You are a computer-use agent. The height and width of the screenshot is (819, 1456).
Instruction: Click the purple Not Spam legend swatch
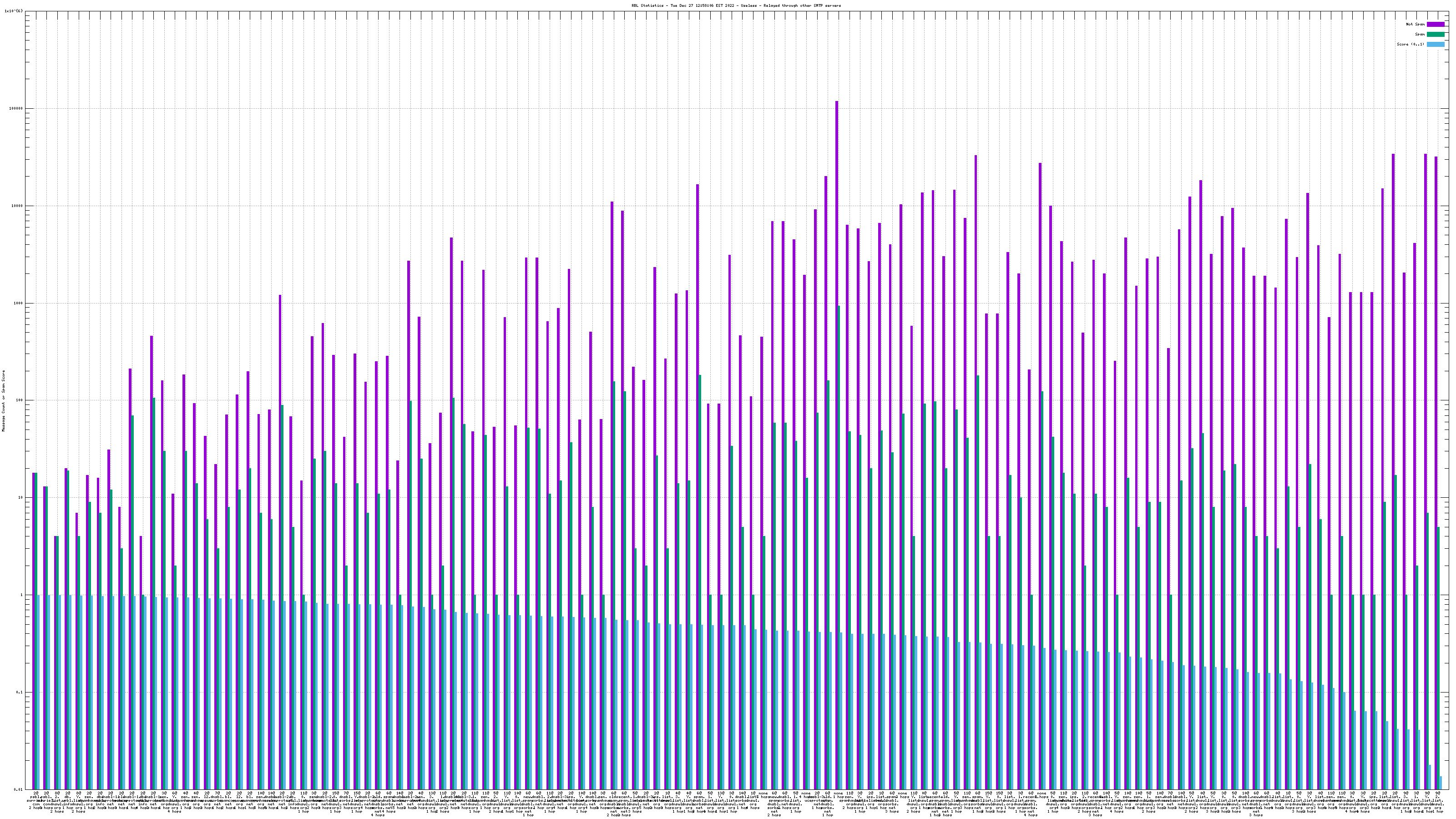click(x=1435, y=24)
